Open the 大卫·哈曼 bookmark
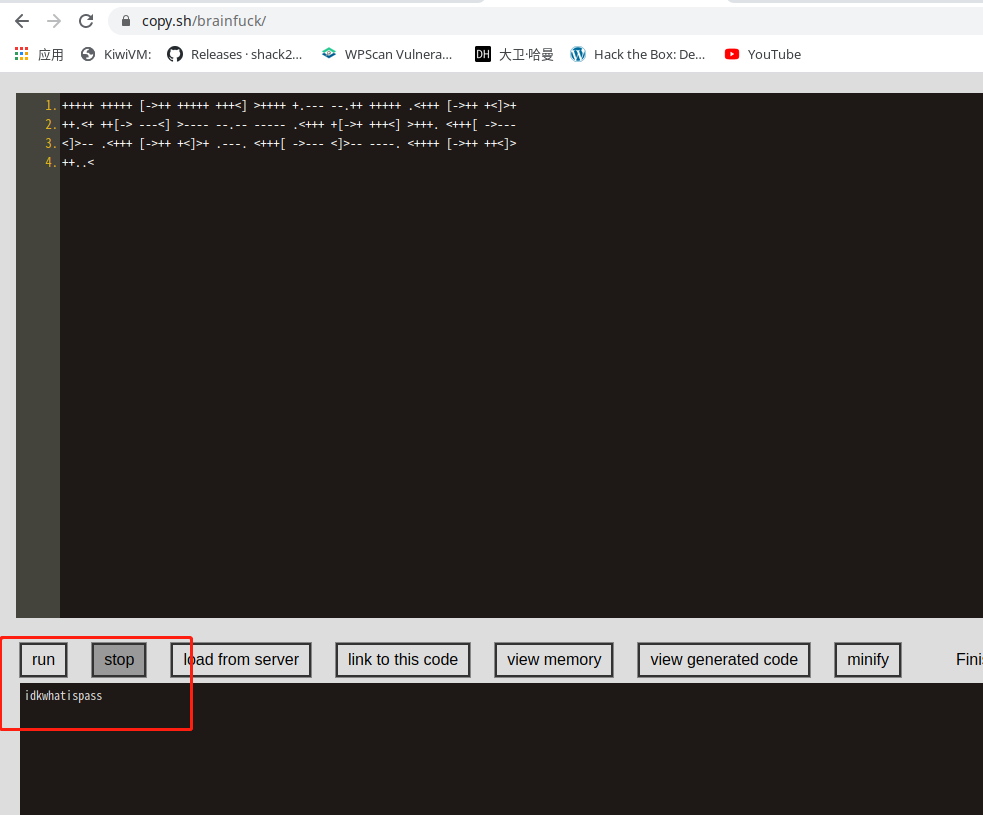The height and width of the screenshot is (815, 983). tap(514, 55)
